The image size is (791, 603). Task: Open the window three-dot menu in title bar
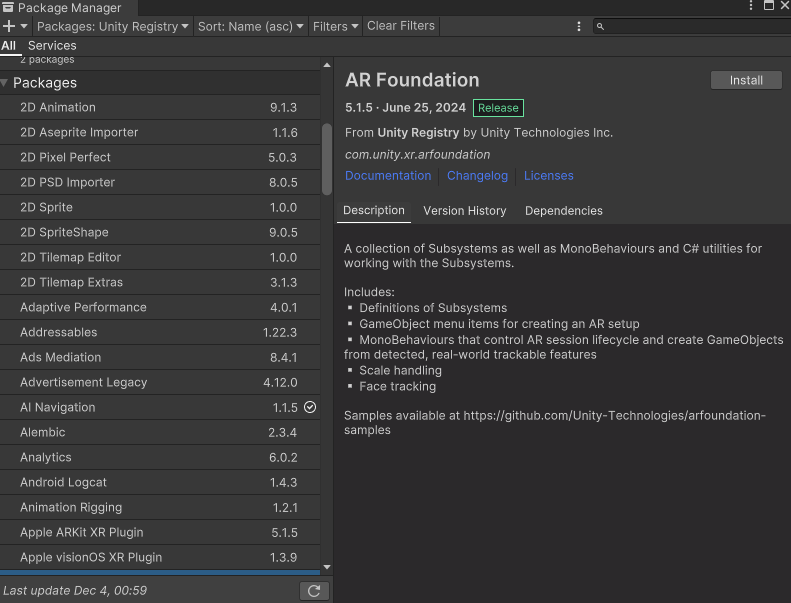[751, 6]
